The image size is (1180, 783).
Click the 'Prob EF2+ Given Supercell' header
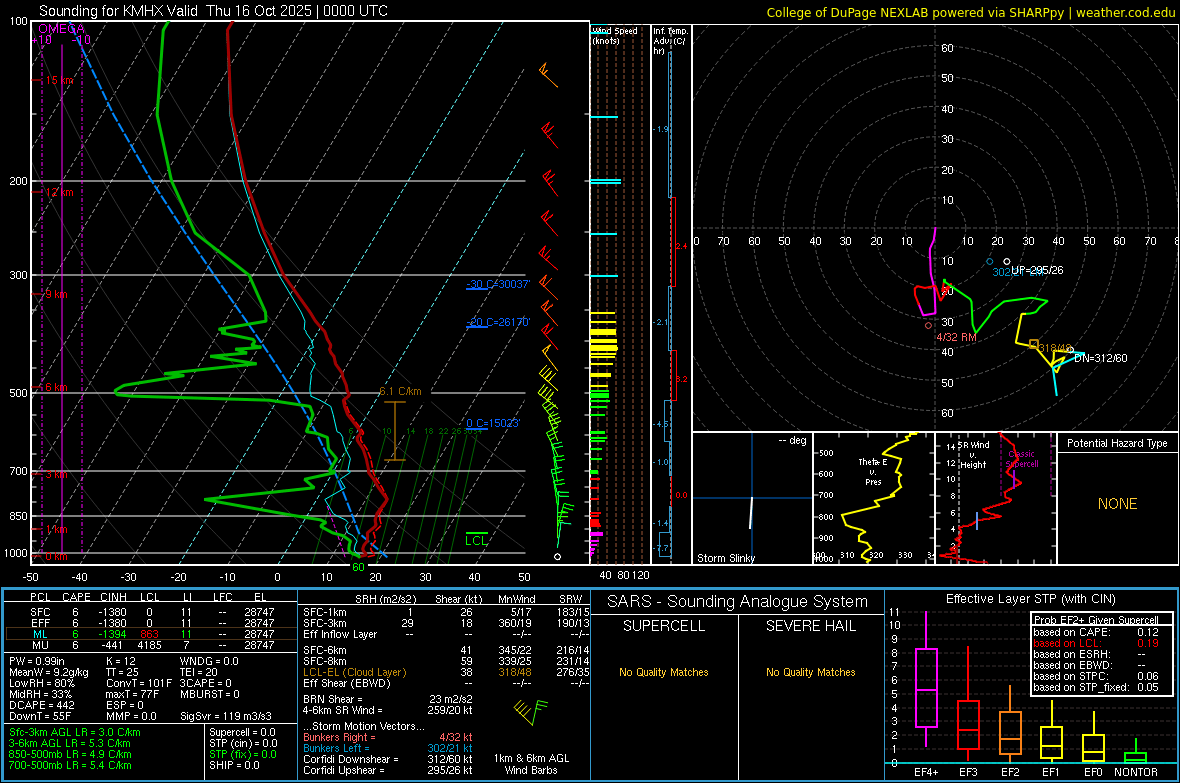[1095, 620]
